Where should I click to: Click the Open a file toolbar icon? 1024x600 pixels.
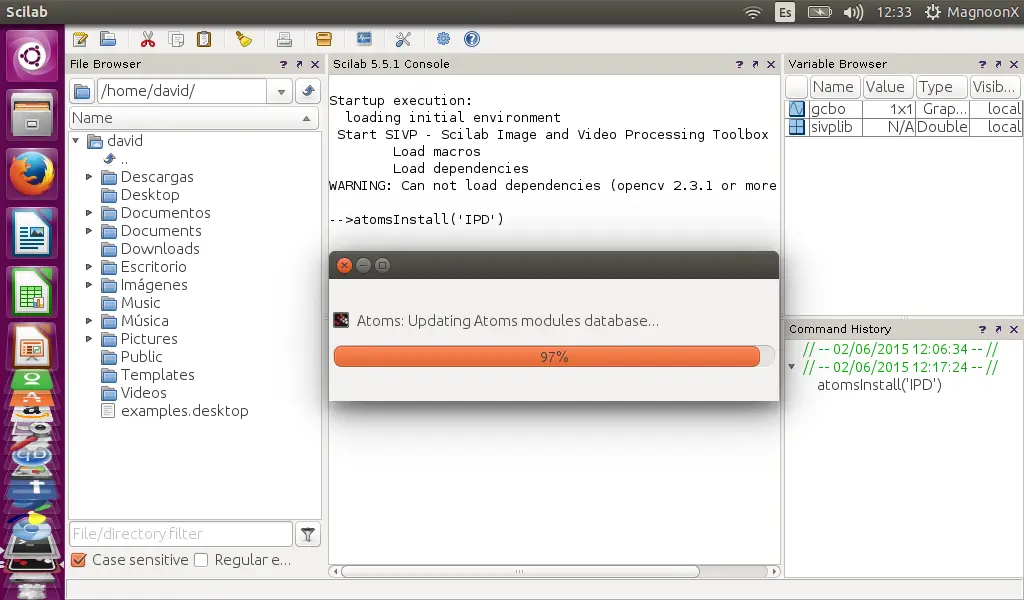(x=108, y=39)
